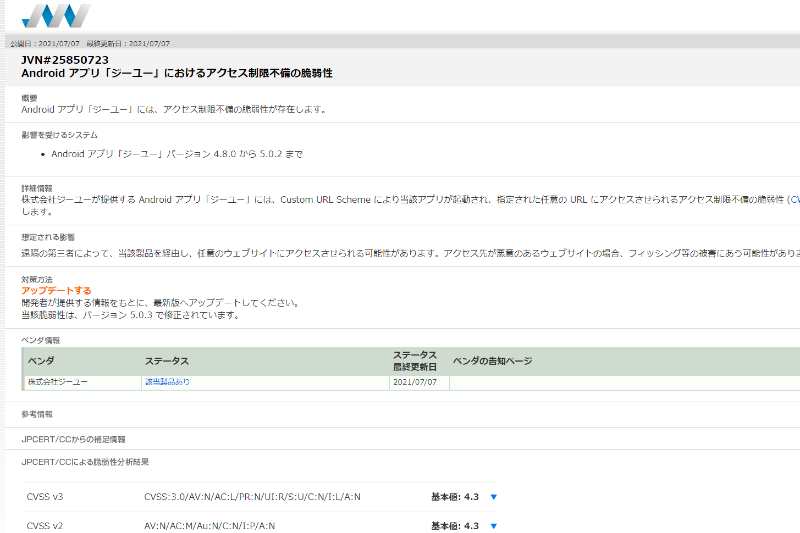Click the JPCERT/CCからの補足情報 heading
Screen dimensions: 800x533
coord(73,439)
